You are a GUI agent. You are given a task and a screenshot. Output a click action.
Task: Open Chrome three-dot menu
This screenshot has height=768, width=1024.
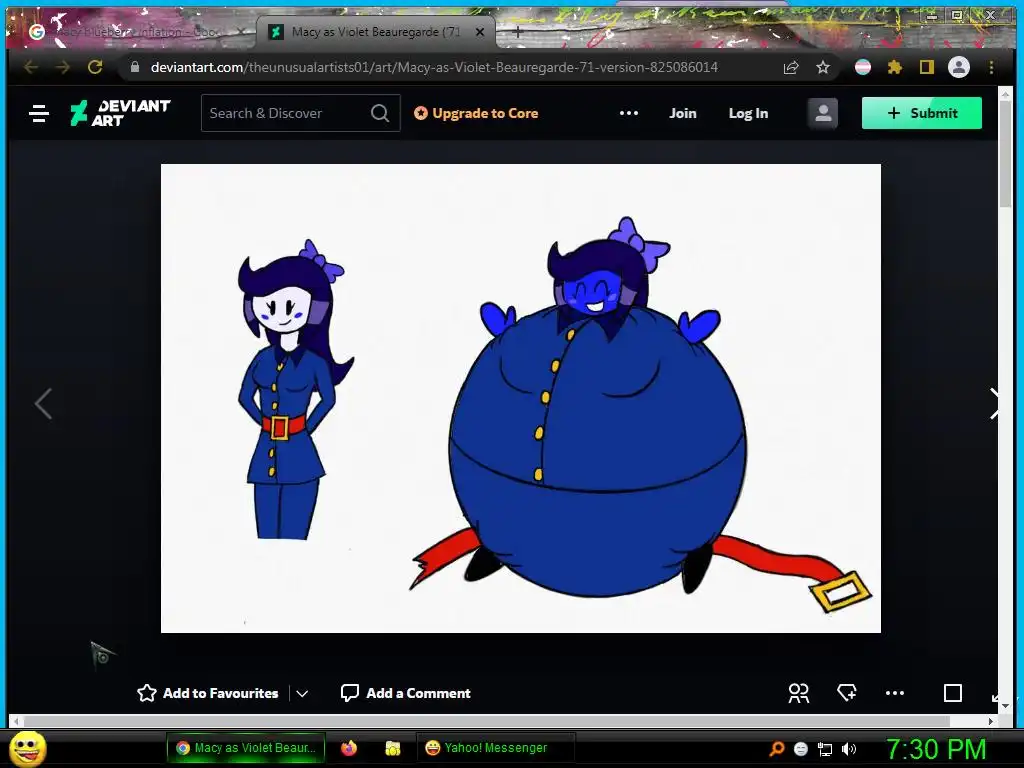tap(991, 67)
